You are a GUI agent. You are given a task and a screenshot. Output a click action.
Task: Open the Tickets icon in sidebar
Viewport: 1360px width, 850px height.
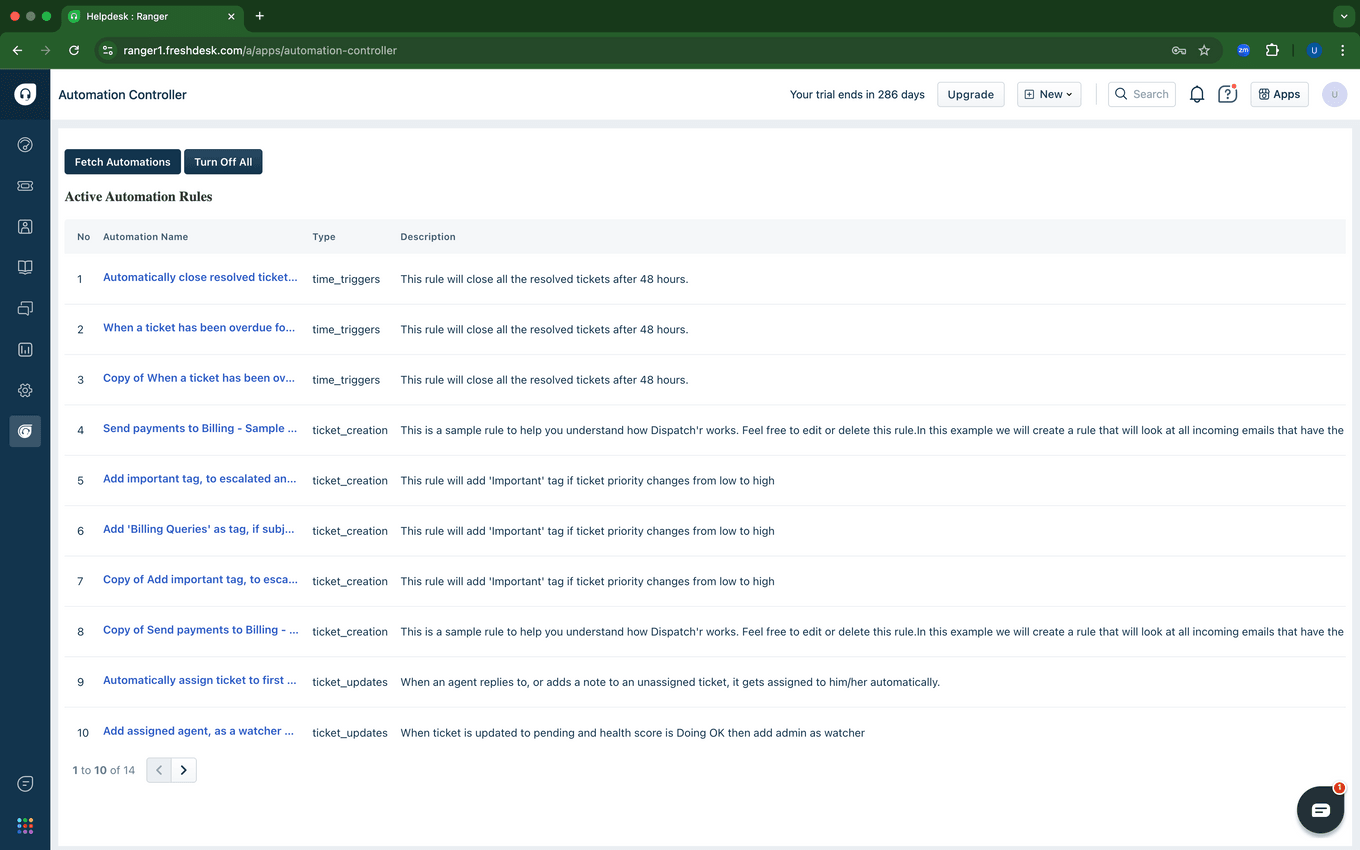pyautogui.click(x=25, y=186)
